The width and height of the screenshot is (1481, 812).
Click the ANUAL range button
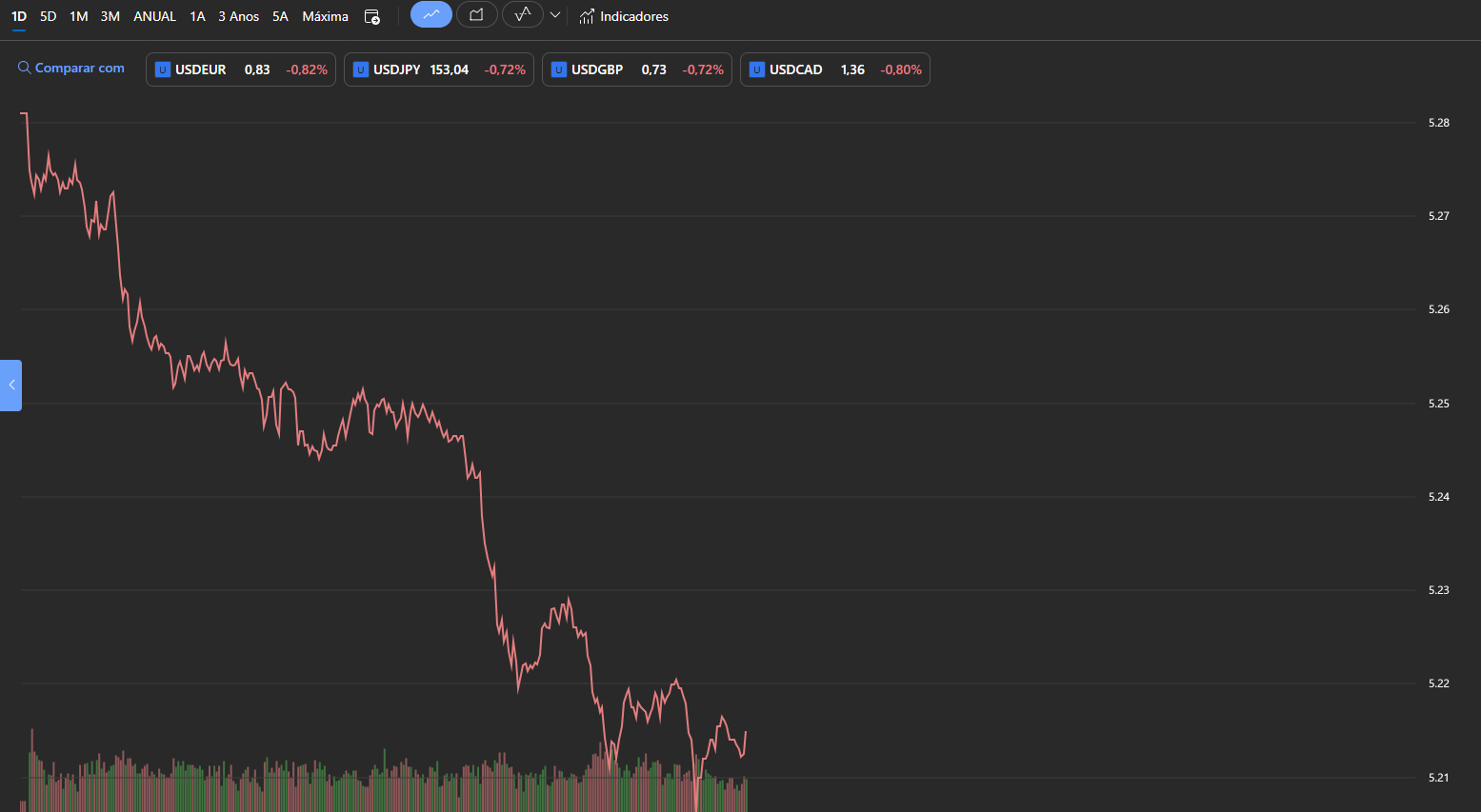154,16
